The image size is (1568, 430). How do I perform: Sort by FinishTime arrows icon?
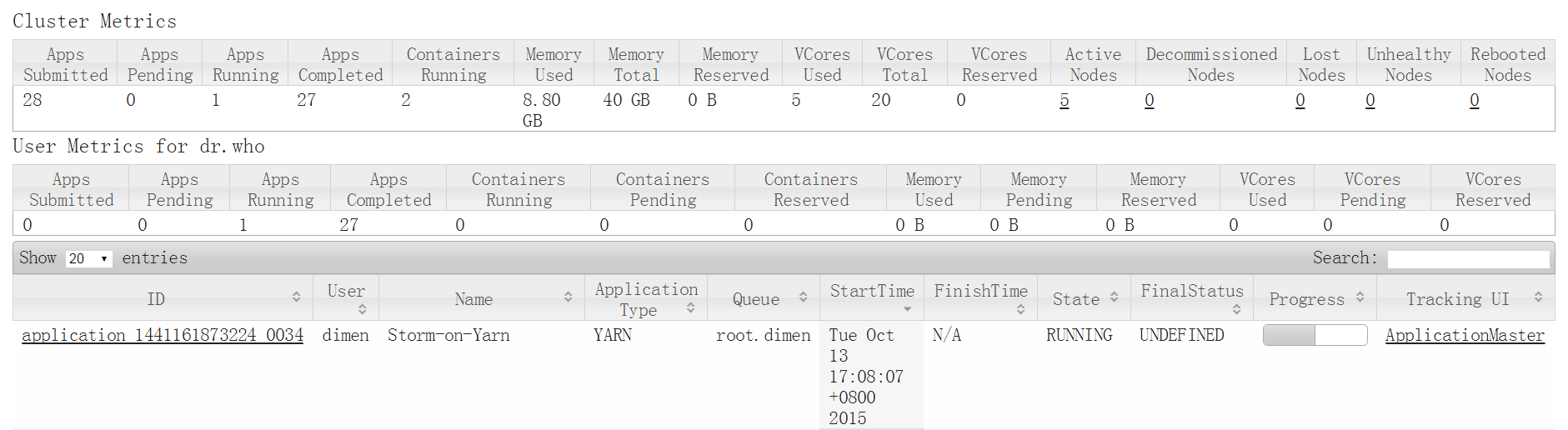[x=1021, y=309]
